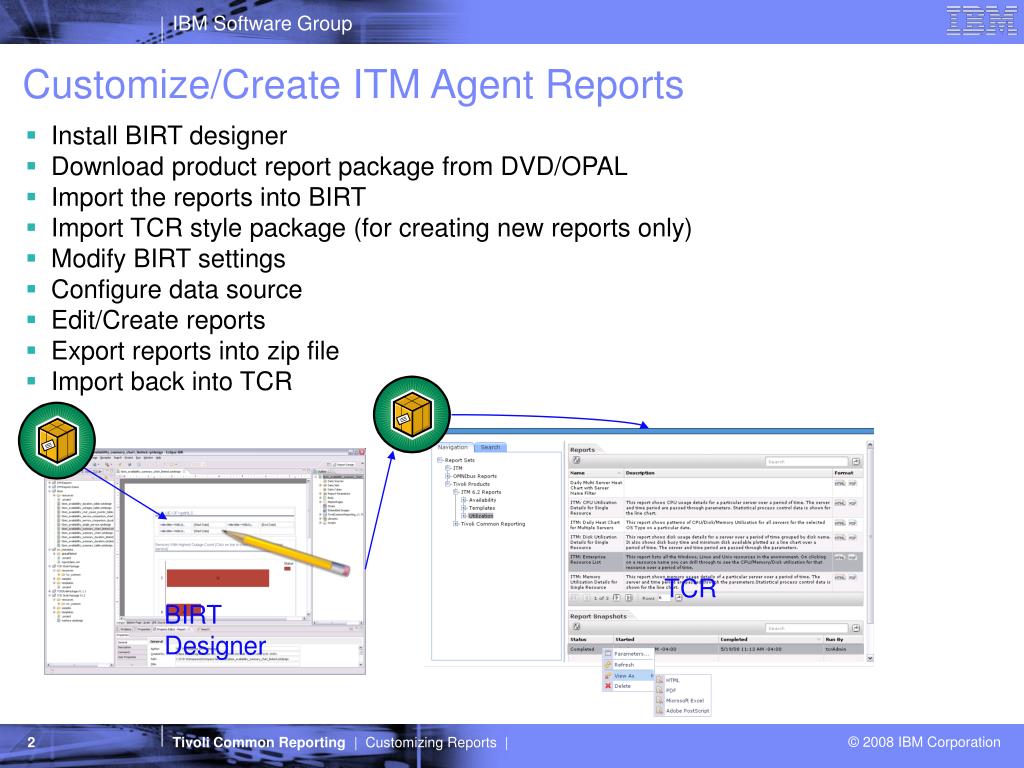Screen dimensions: 1024x768
Task: Click the TCR scrollbar down arrow
Action: coord(870,659)
